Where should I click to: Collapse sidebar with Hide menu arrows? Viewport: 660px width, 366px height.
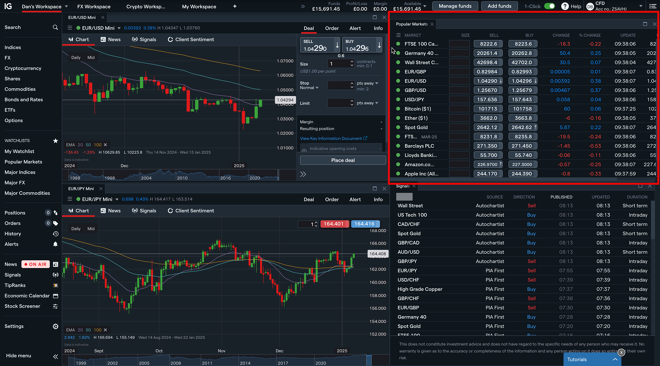55,356
